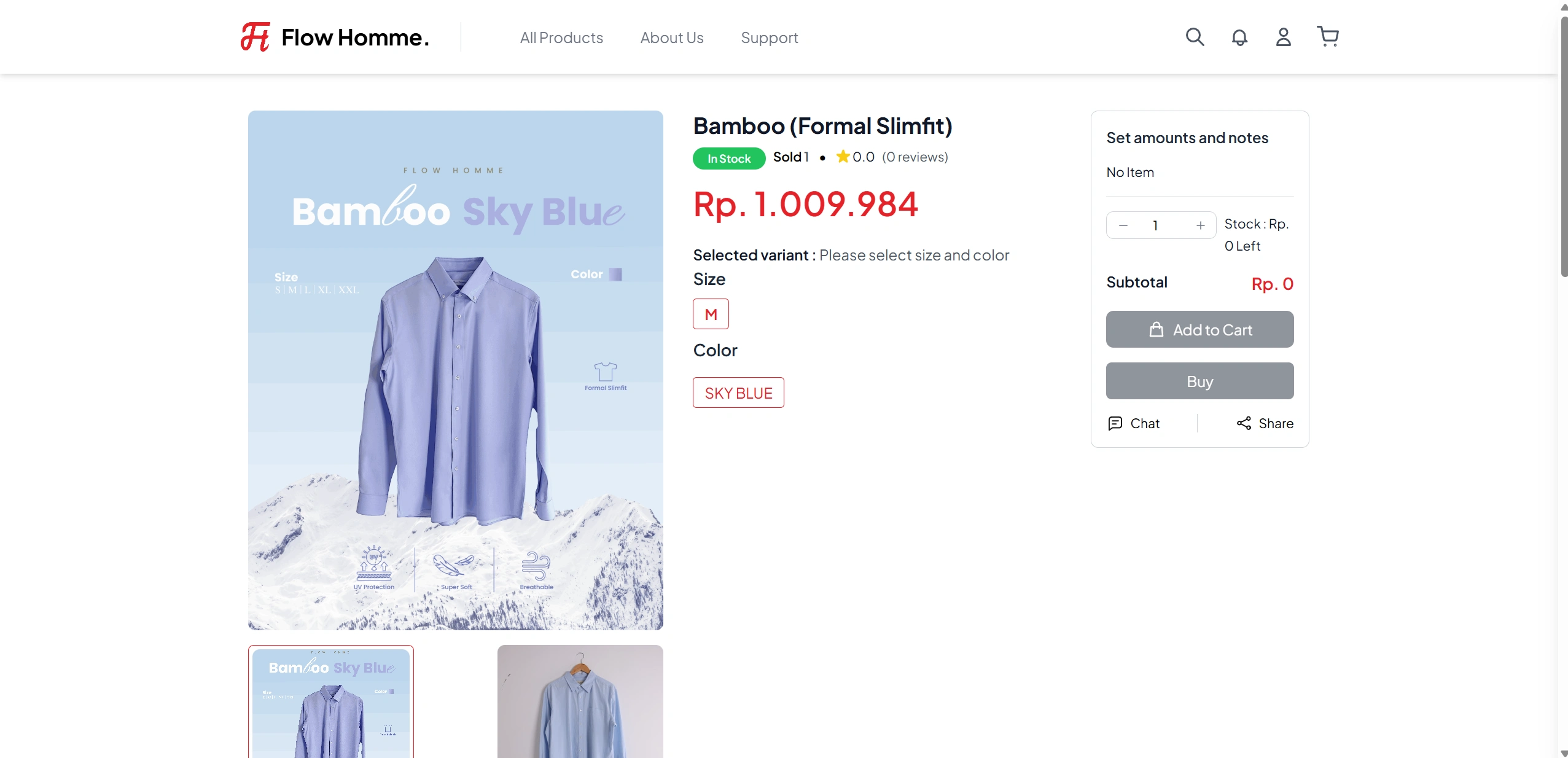
Task: Open the search
Action: (1194, 37)
